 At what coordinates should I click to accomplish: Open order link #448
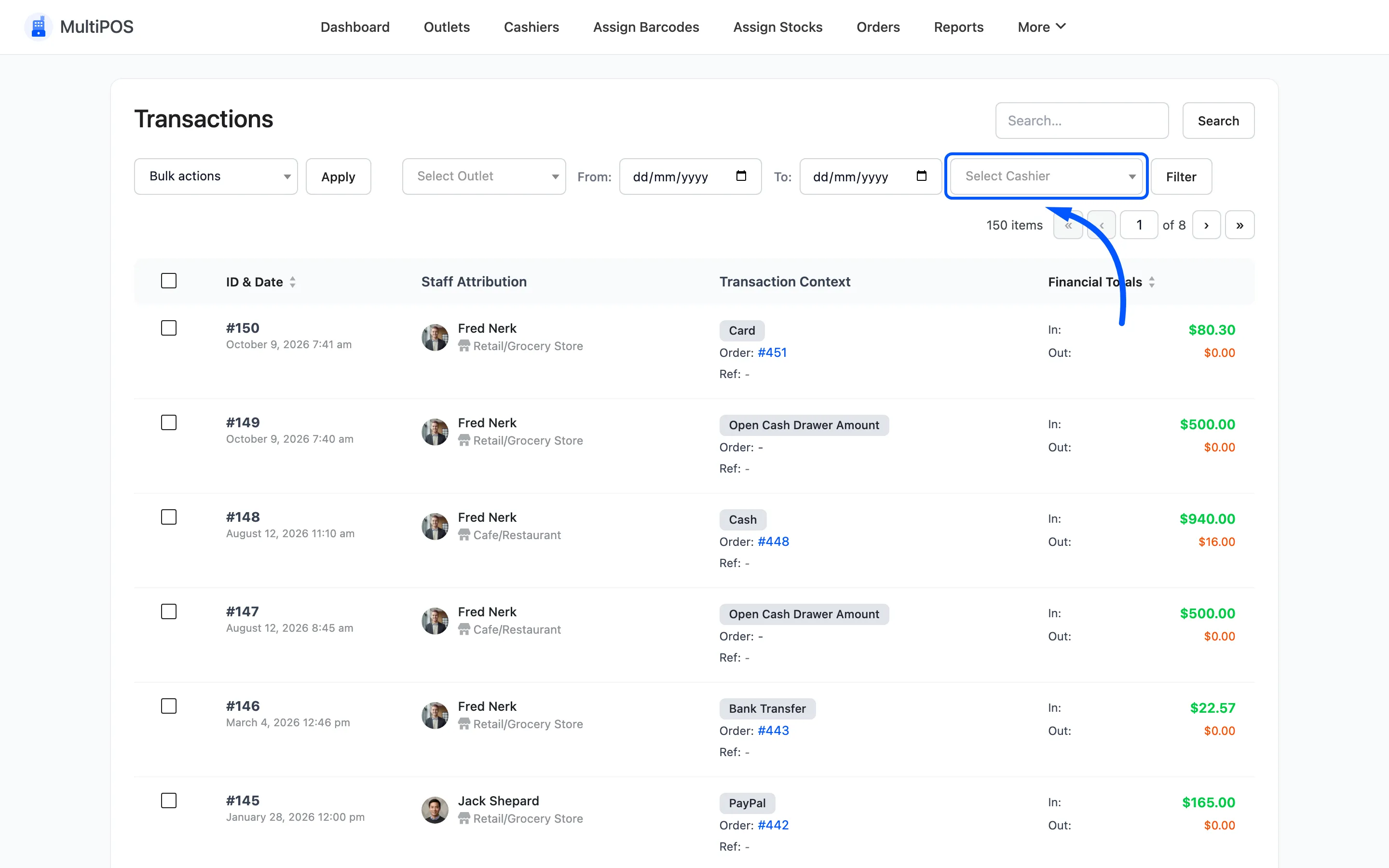coord(773,542)
